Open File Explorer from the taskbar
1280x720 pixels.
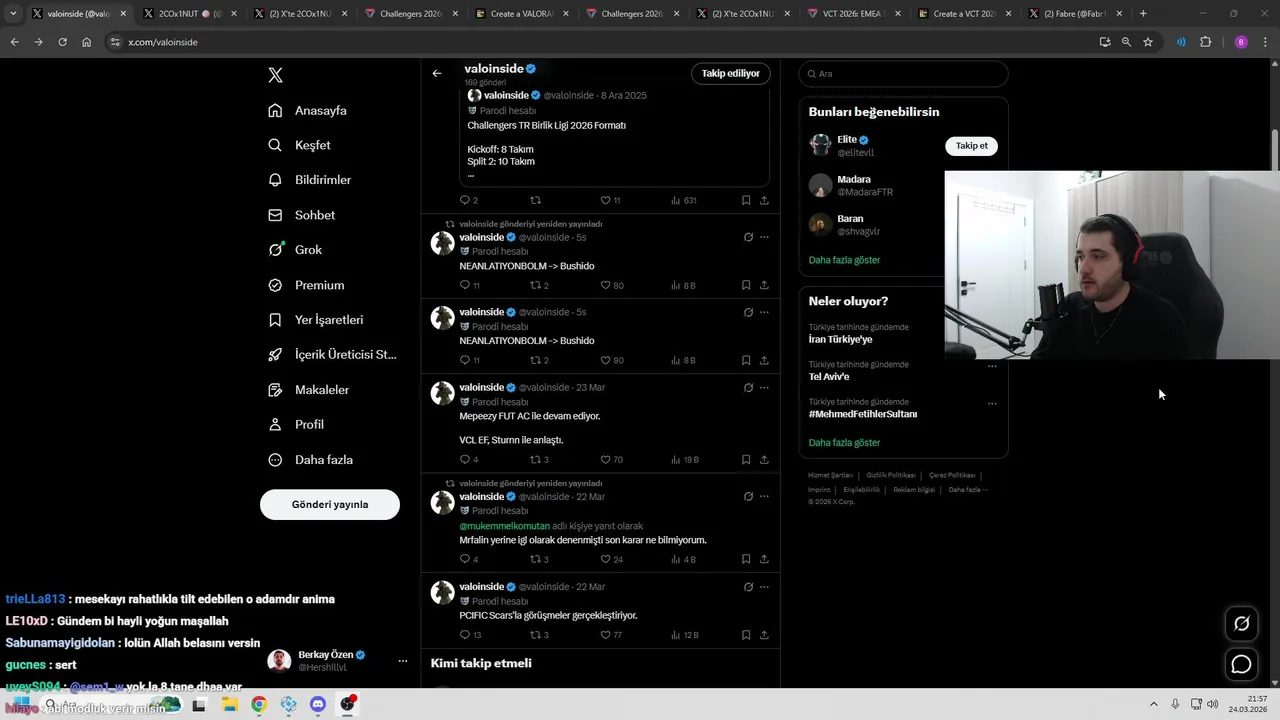tap(229, 704)
